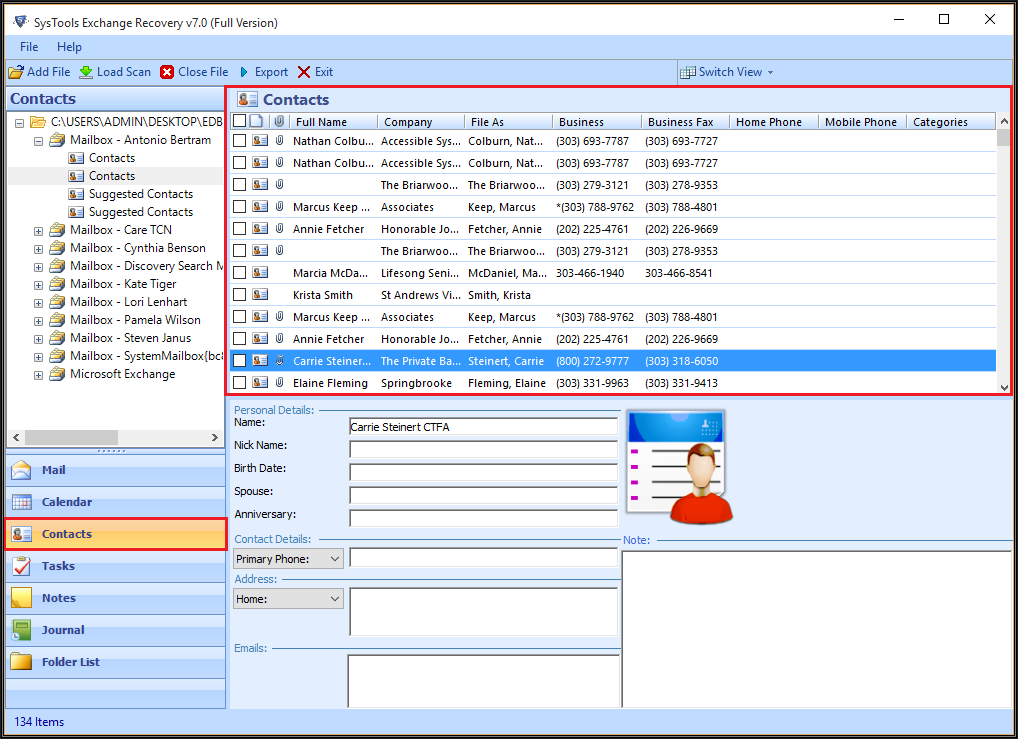Click the Load Scan green arrow icon
This screenshot has height=739, width=1018.
pos(86,72)
